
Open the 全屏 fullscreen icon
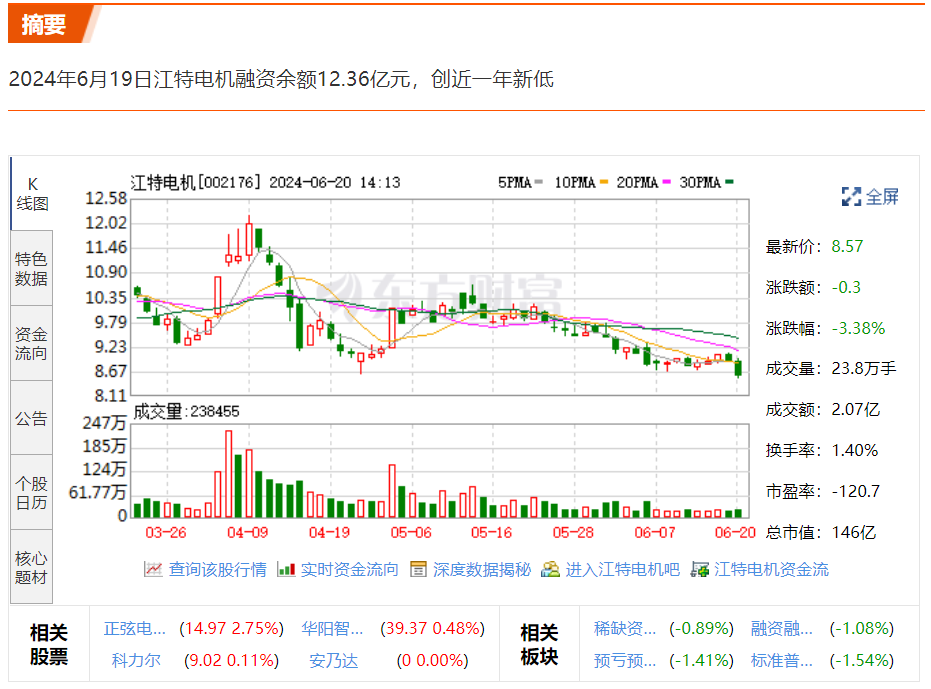[x=851, y=197]
